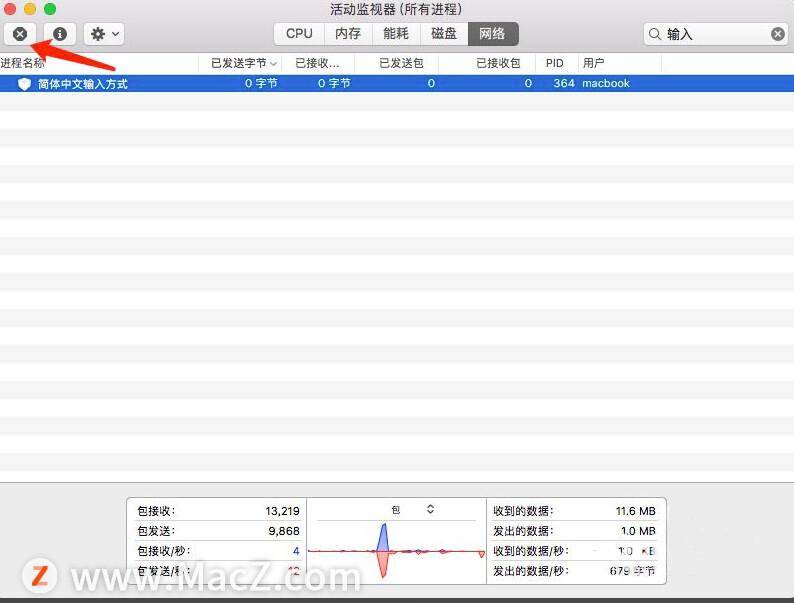Screen dimensions: 794x603
Task: Switch to the 能耗 tab
Action: pos(395,34)
